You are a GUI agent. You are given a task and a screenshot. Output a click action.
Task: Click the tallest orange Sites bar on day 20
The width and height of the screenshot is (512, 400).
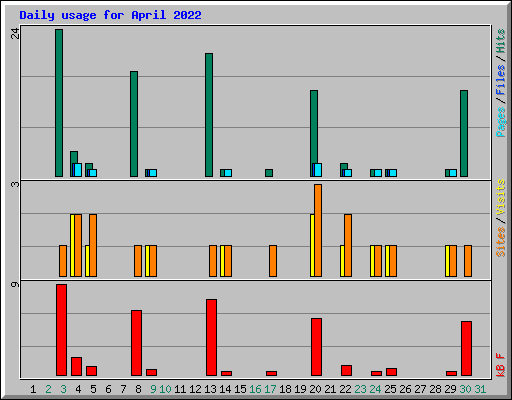pyautogui.click(x=318, y=230)
